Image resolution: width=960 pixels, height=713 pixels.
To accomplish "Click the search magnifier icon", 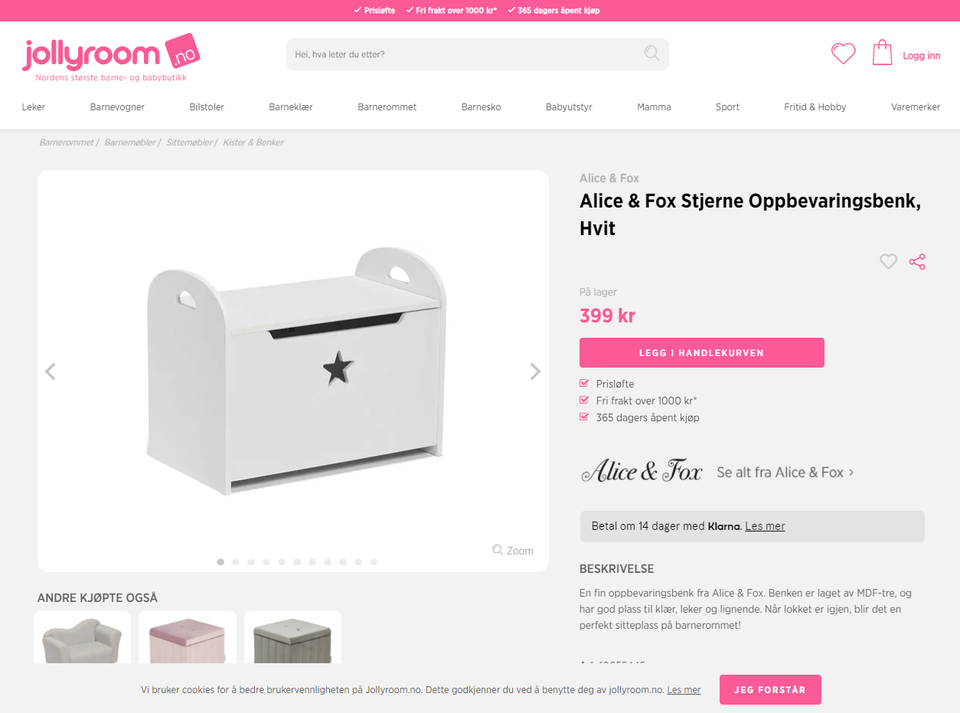I will click(x=651, y=54).
